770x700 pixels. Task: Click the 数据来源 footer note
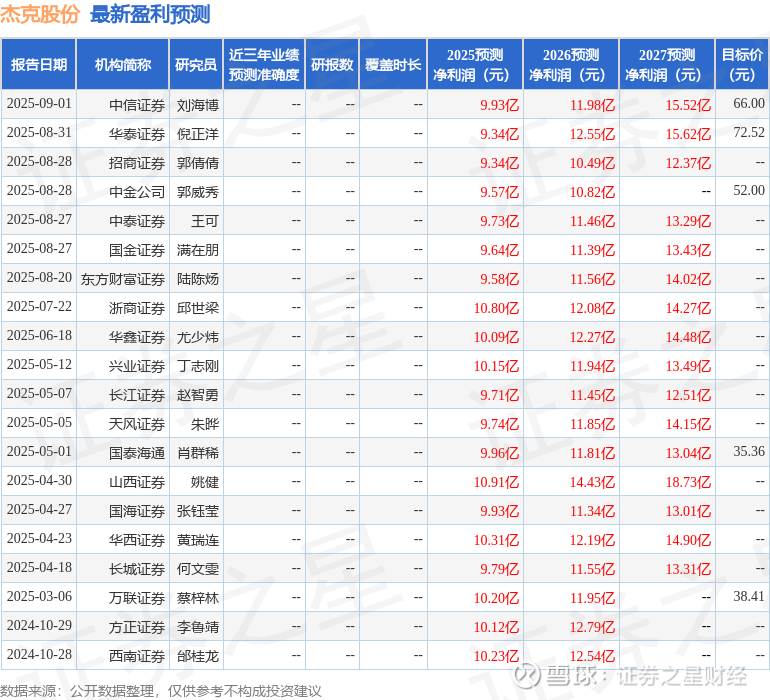161,691
